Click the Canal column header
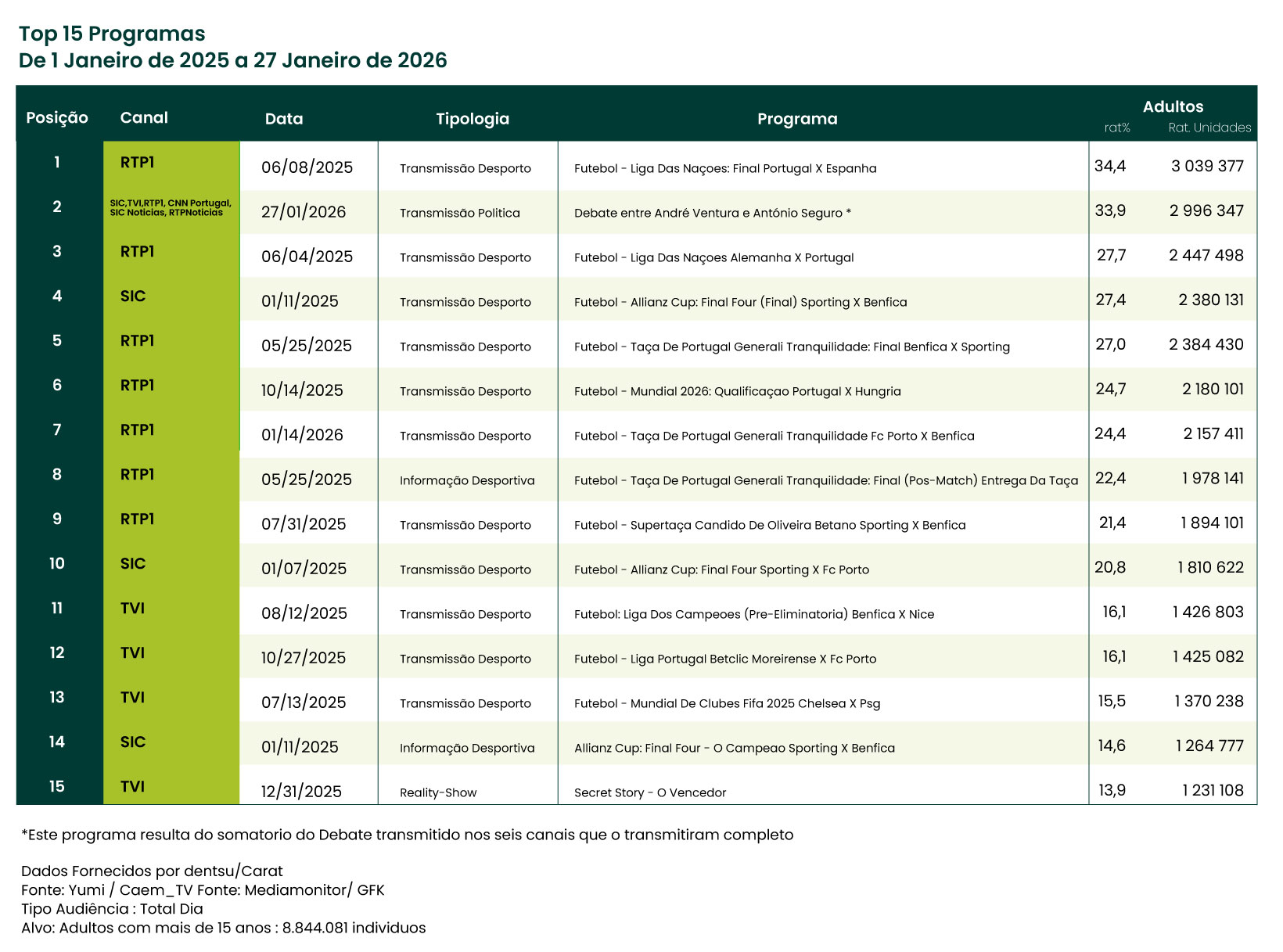The height and width of the screenshot is (952, 1283). [x=144, y=118]
